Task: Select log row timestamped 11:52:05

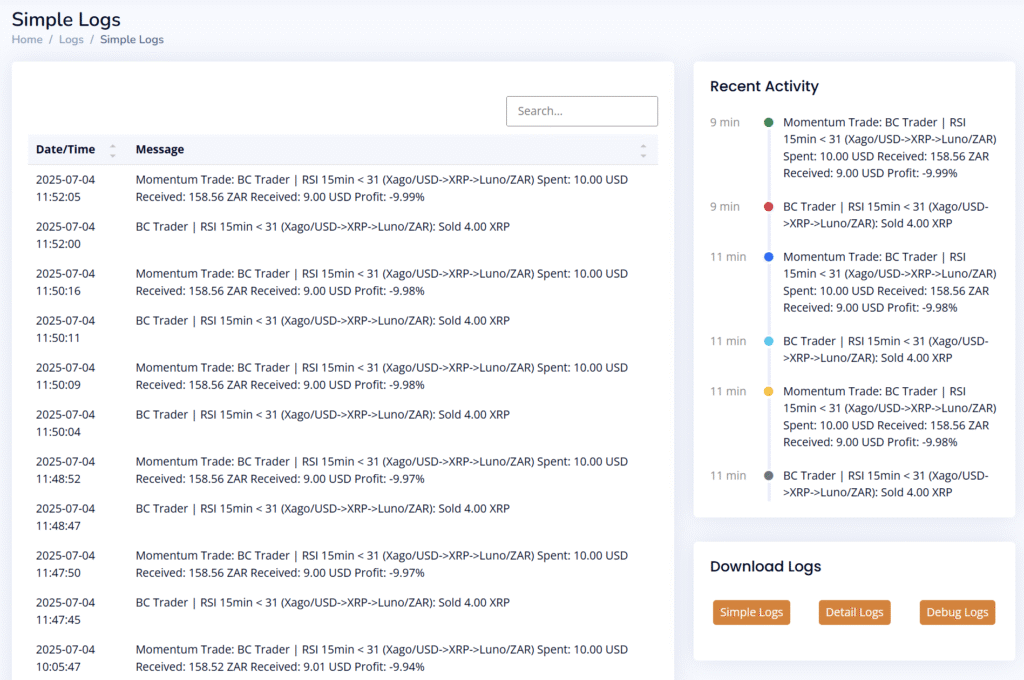Action: [x=340, y=188]
